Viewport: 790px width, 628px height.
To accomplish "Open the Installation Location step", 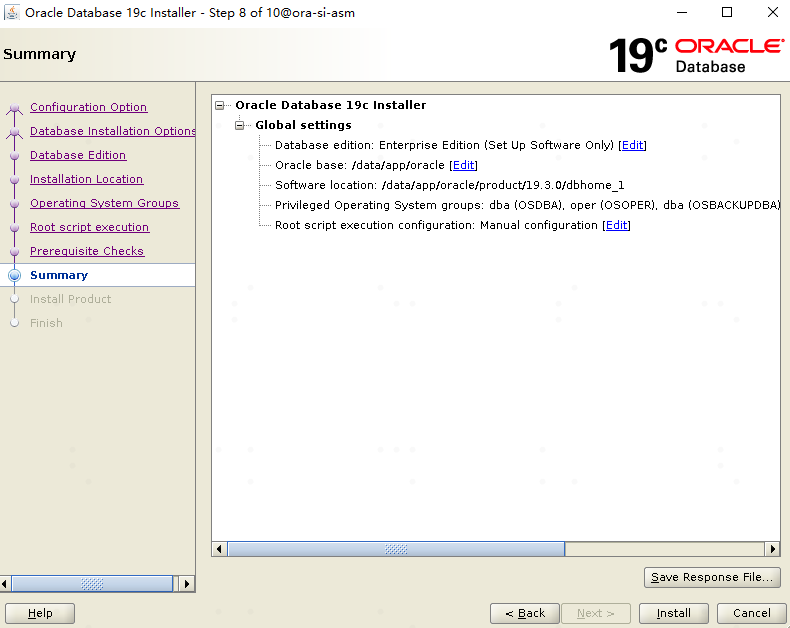I will coord(87,179).
